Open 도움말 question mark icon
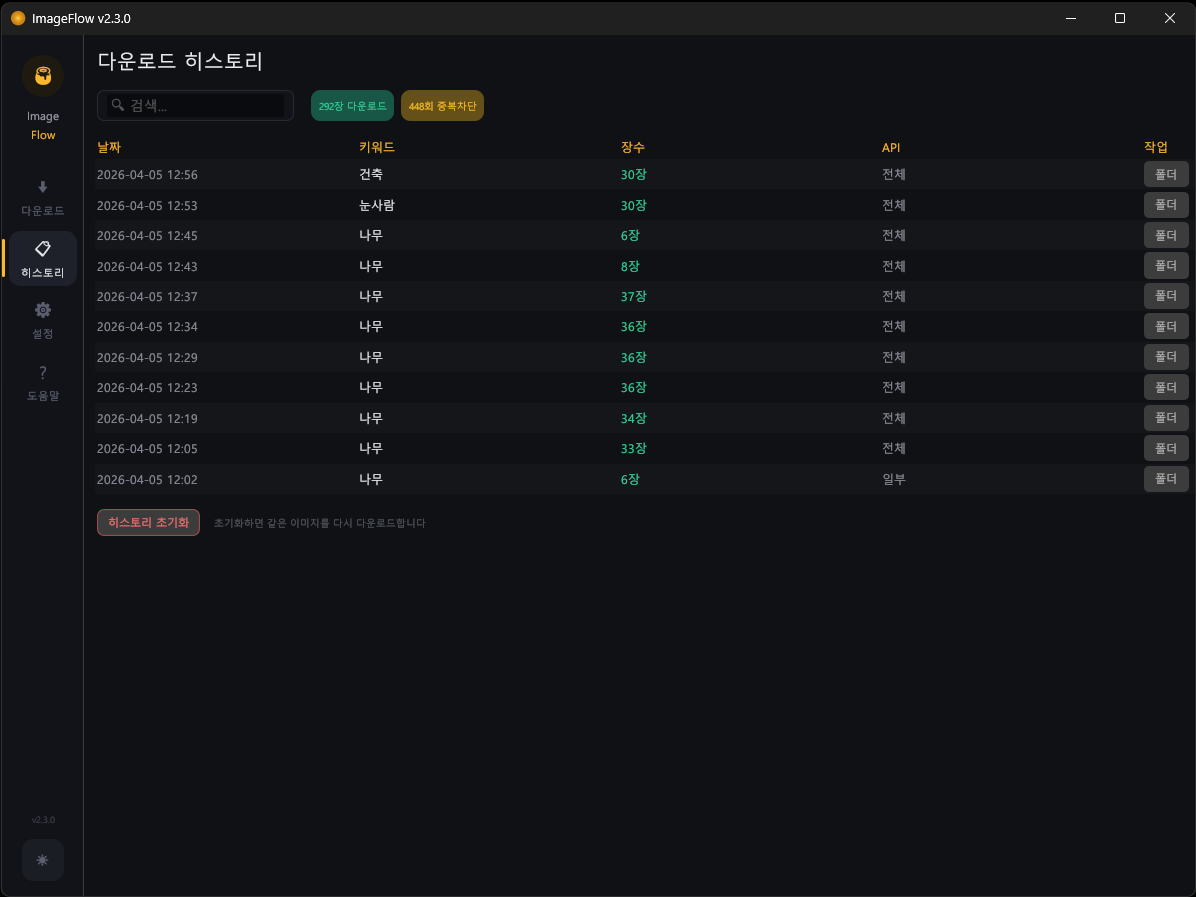Image resolution: width=1196 pixels, height=897 pixels. tap(43, 372)
